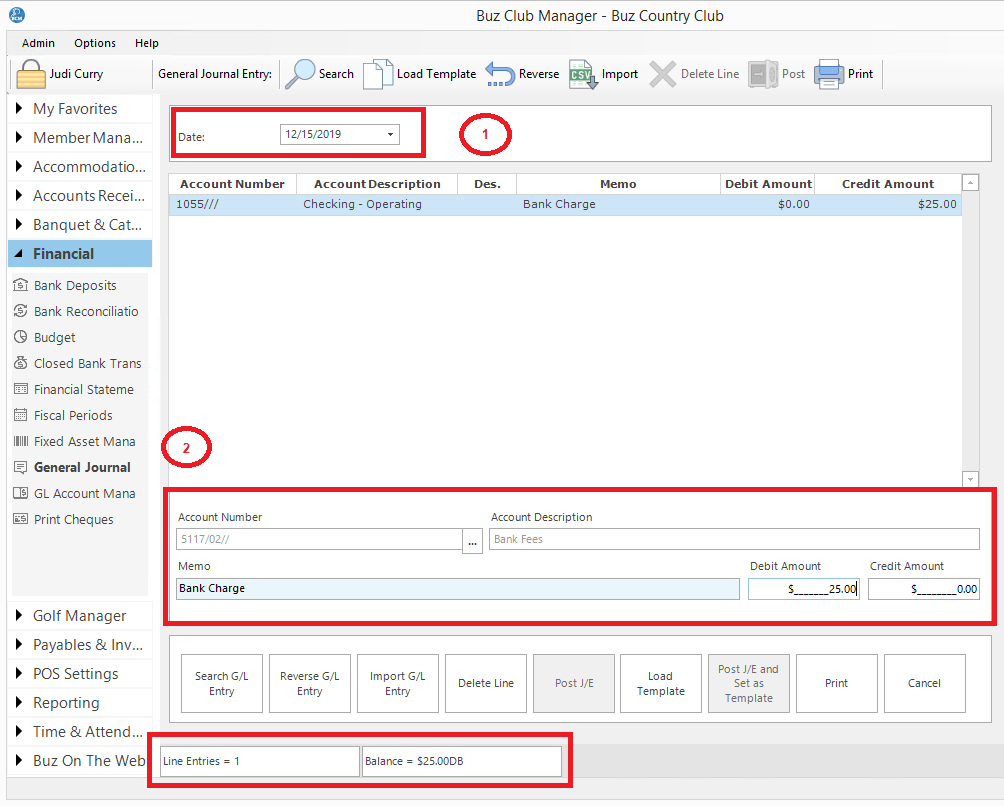Open the Date dropdown calendar
Viewport: 1004px width, 806px height.
click(390, 134)
